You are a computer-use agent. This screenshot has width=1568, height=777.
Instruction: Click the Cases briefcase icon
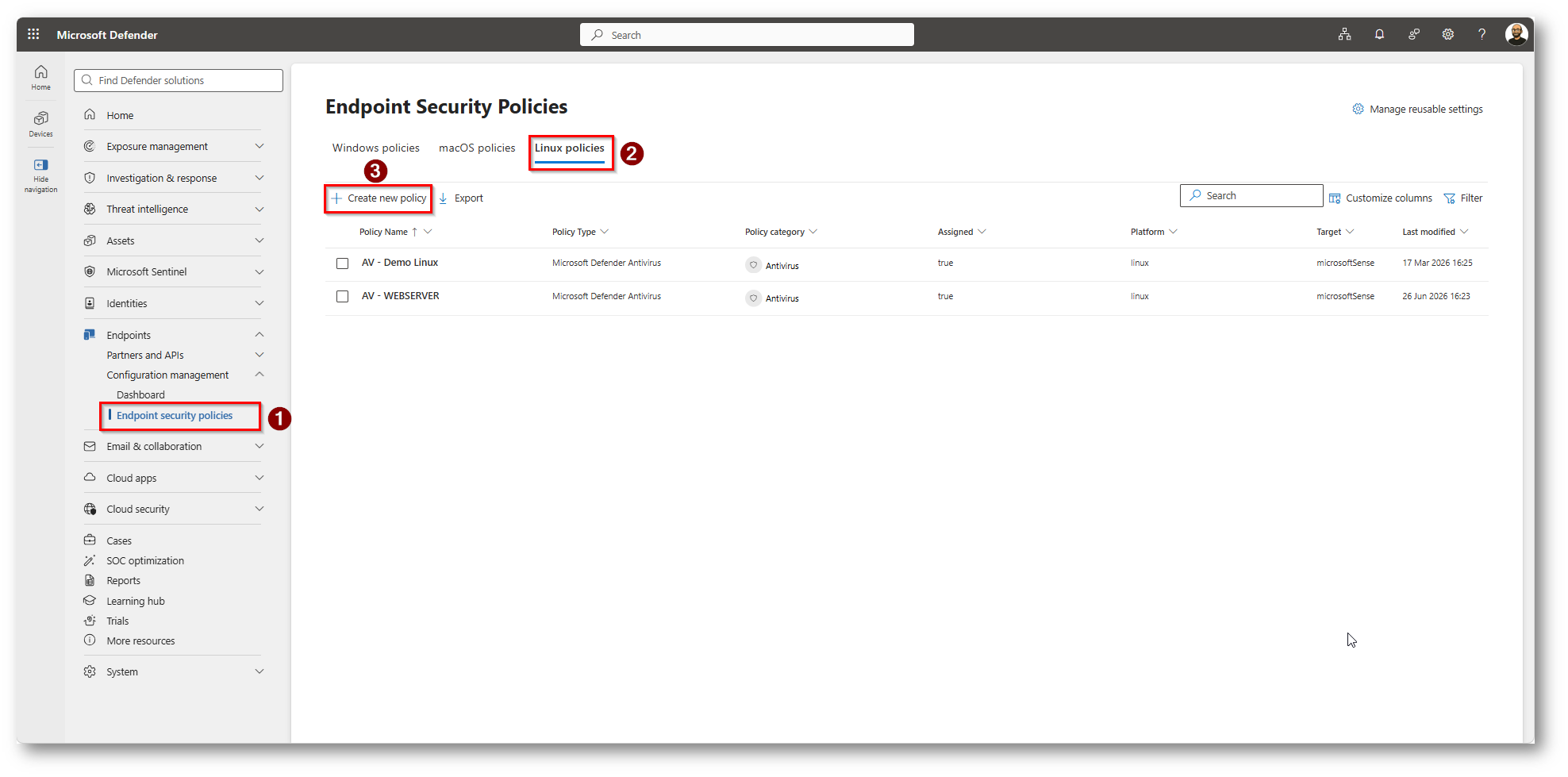[x=90, y=540]
